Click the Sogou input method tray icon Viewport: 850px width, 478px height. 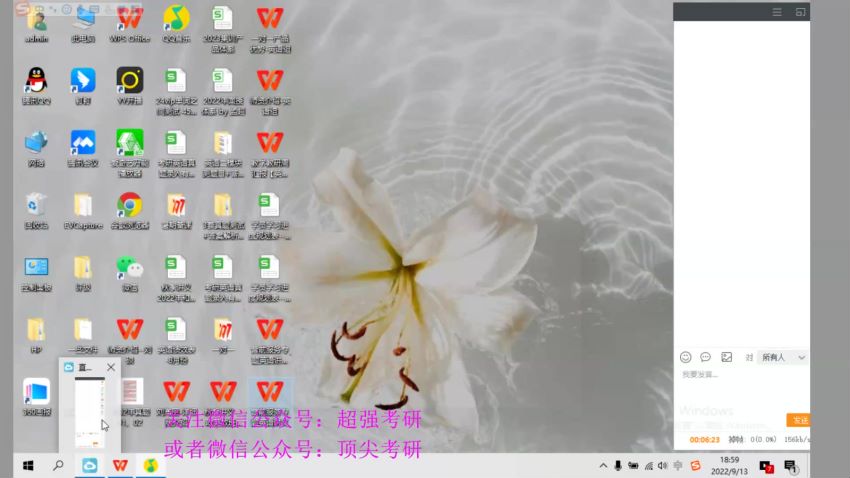(696, 466)
